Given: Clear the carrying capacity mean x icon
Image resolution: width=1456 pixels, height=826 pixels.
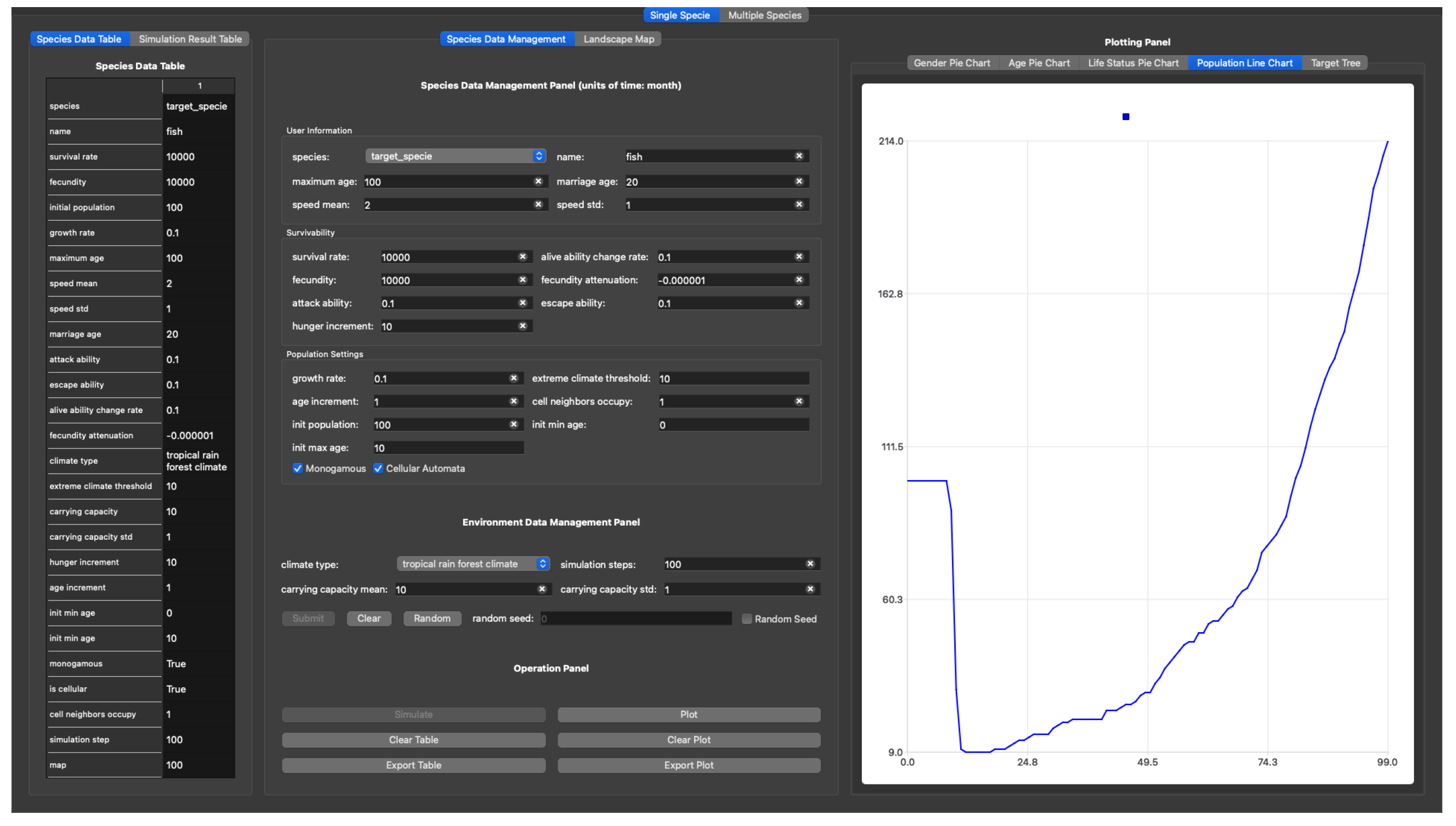Looking at the screenshot, I should coord(542,589).
